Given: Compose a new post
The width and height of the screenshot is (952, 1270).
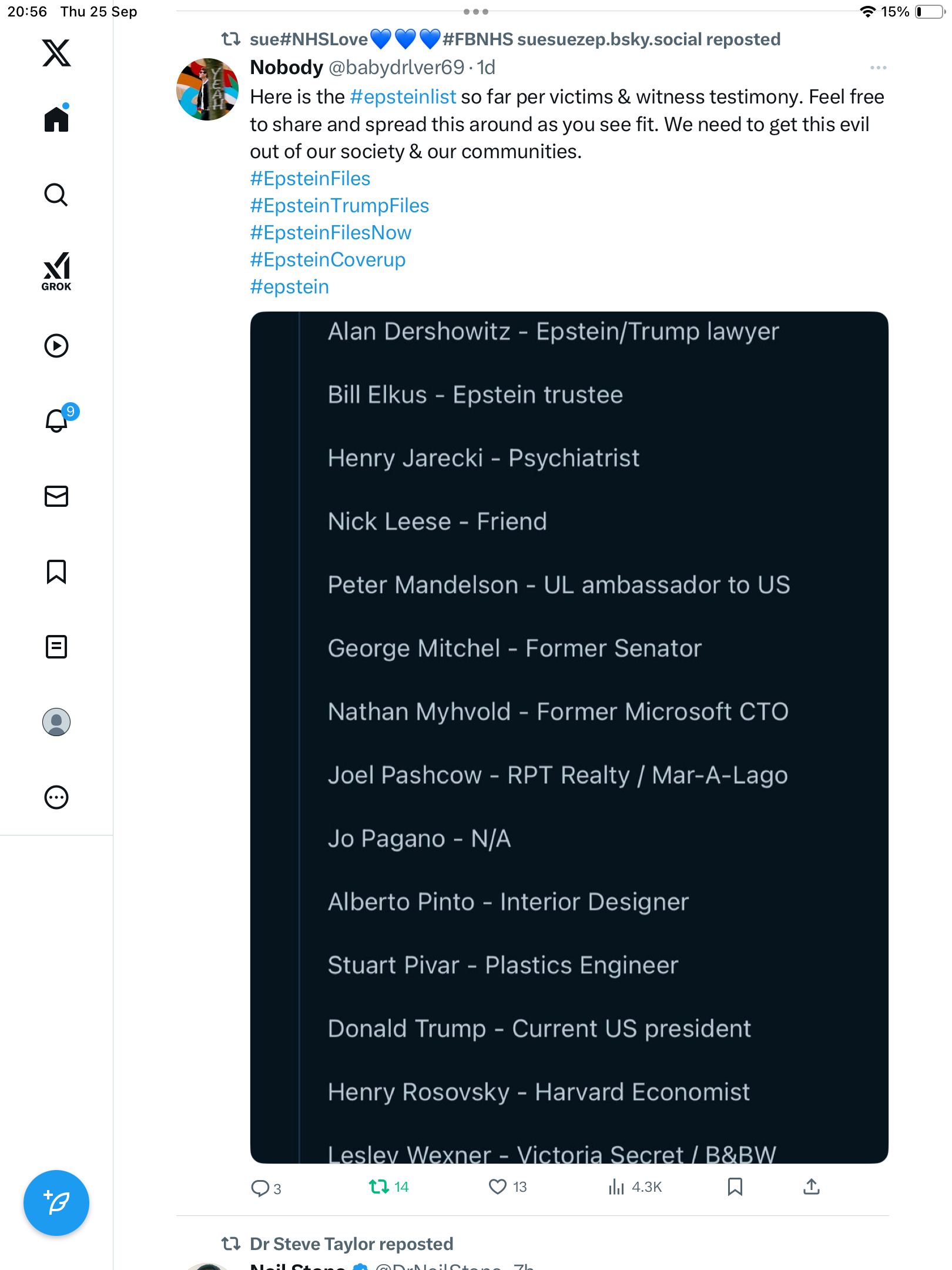Looking at the screenshot, I should [x=56, y=1203].
